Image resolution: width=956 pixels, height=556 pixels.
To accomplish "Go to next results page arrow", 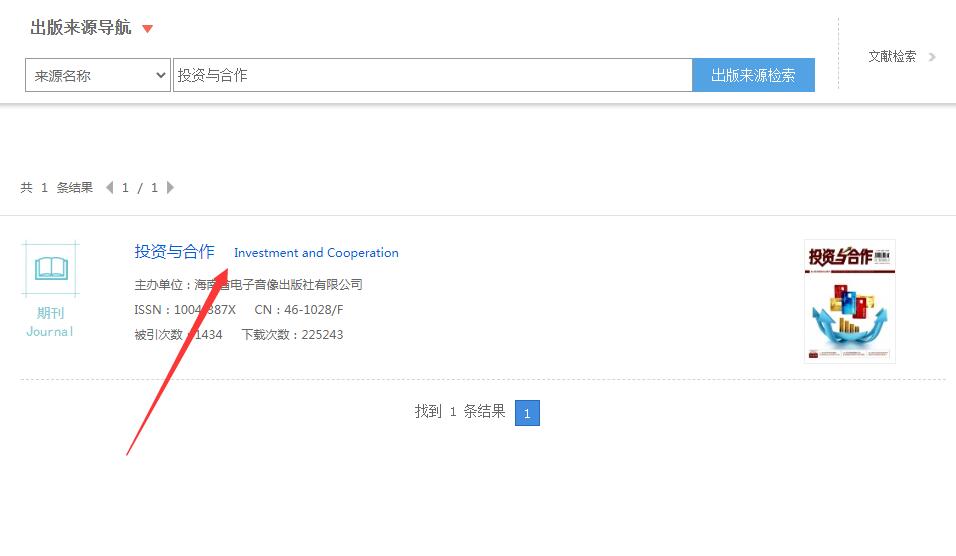I will pyautogui.click(x=170, y=187).
